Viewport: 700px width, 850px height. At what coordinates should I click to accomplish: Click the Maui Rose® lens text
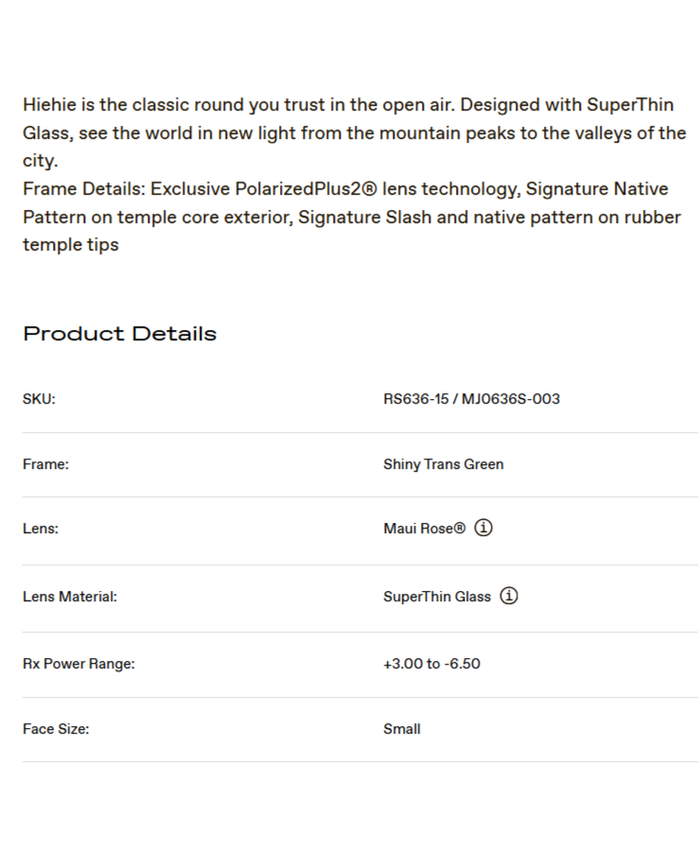click(x=424, y=529)
